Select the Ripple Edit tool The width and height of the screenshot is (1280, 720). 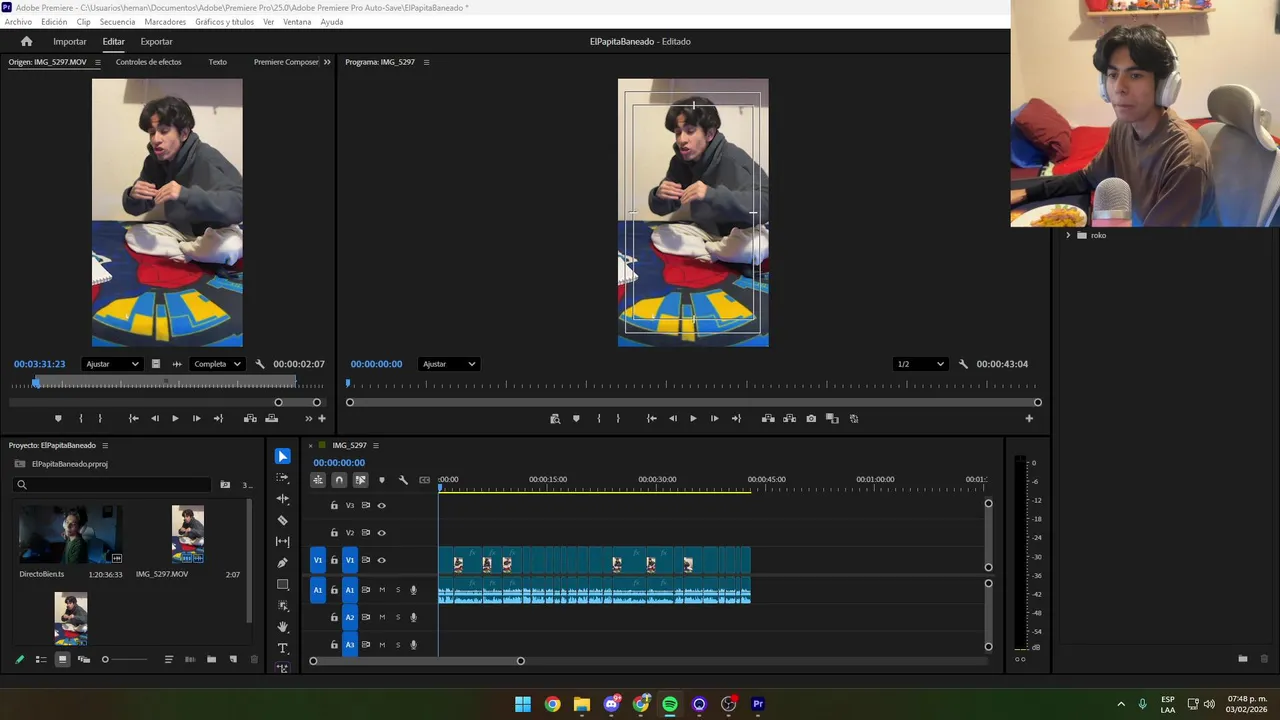(x=283, y=499)
